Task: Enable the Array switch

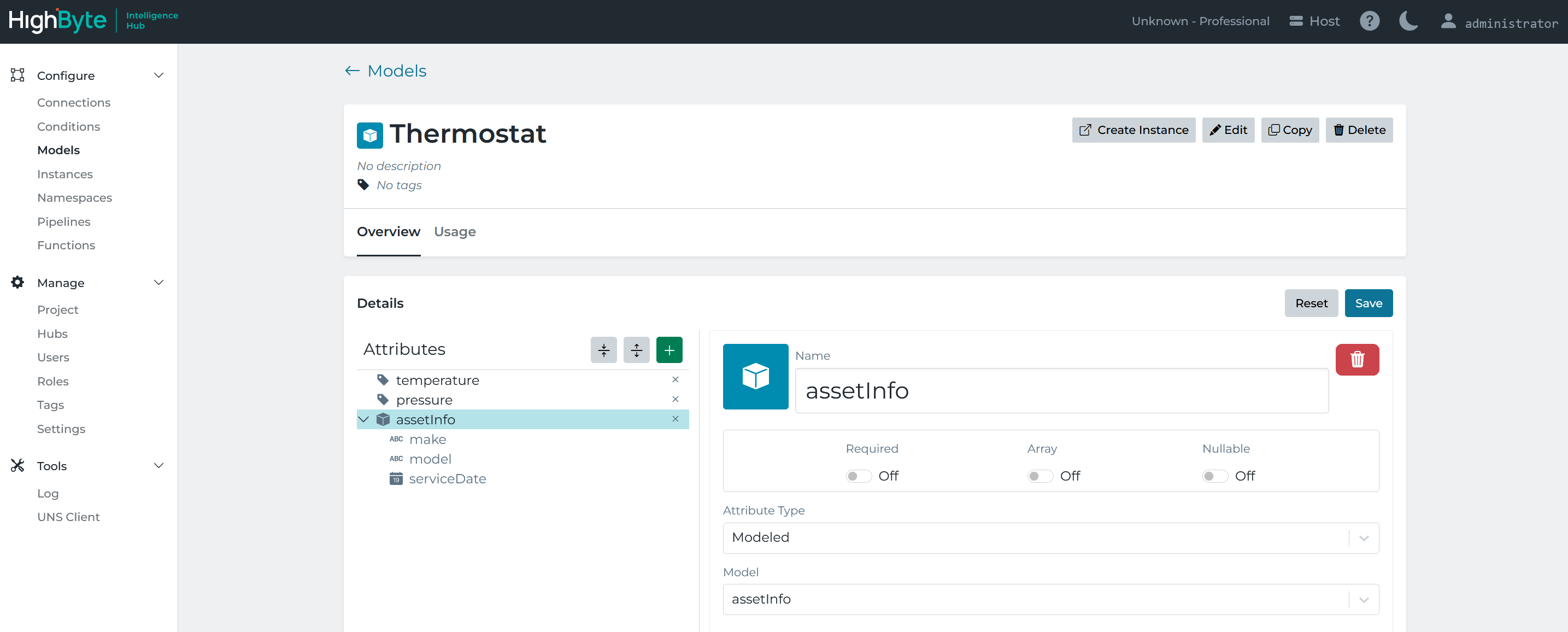Action: (x=1040, y=476)
